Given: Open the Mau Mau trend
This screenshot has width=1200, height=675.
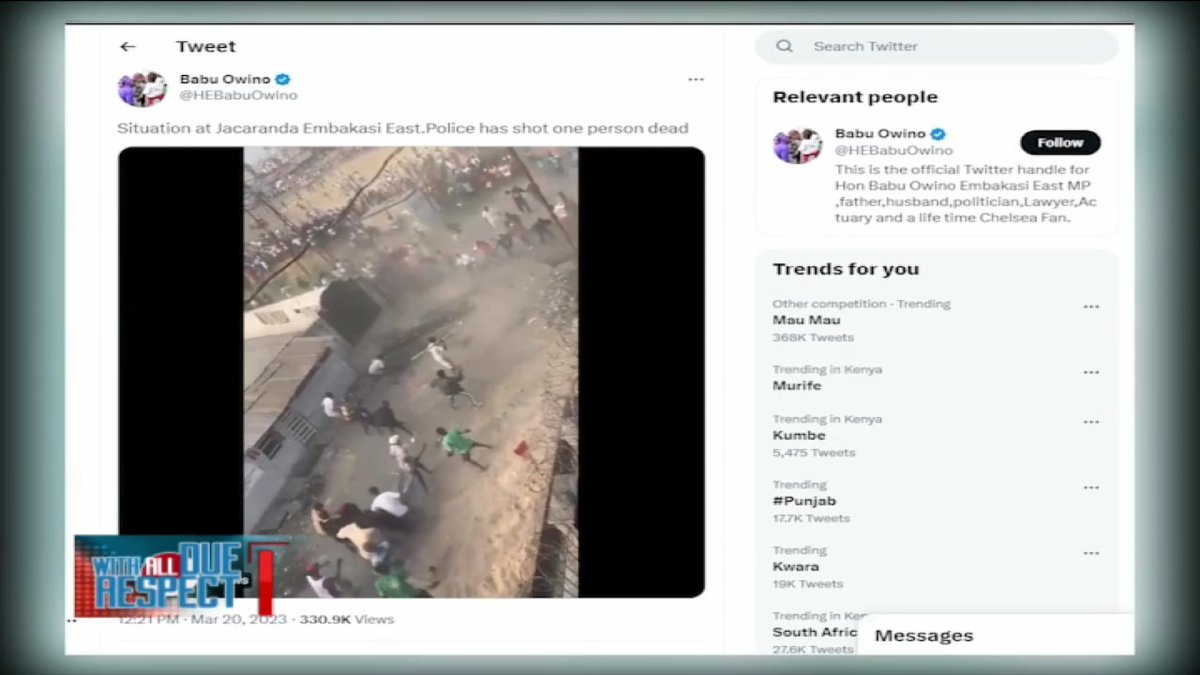Looking at the screenshot, I should pos(806,320).
